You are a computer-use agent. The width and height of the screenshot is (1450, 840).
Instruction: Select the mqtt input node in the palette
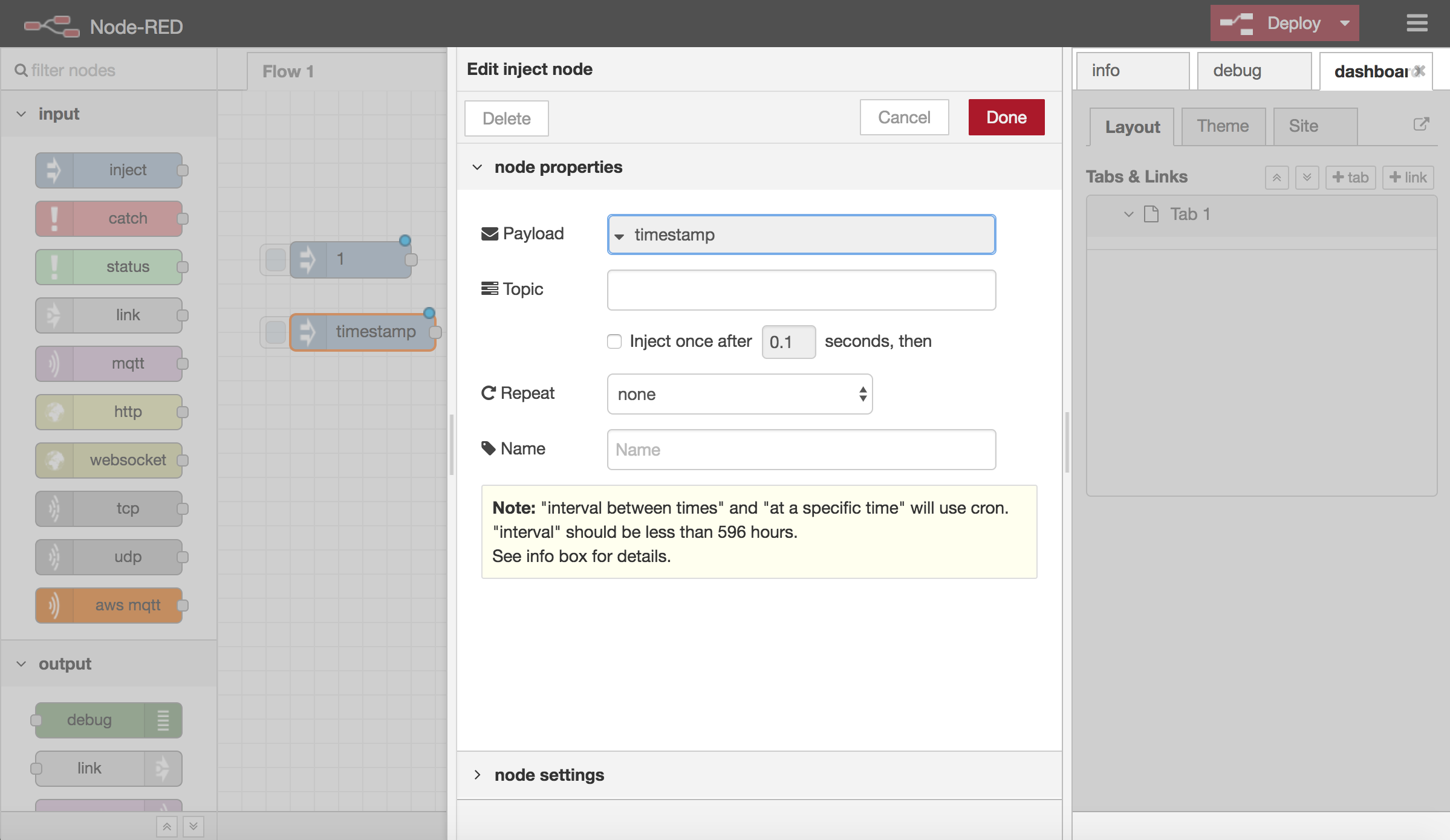point(109,363)
